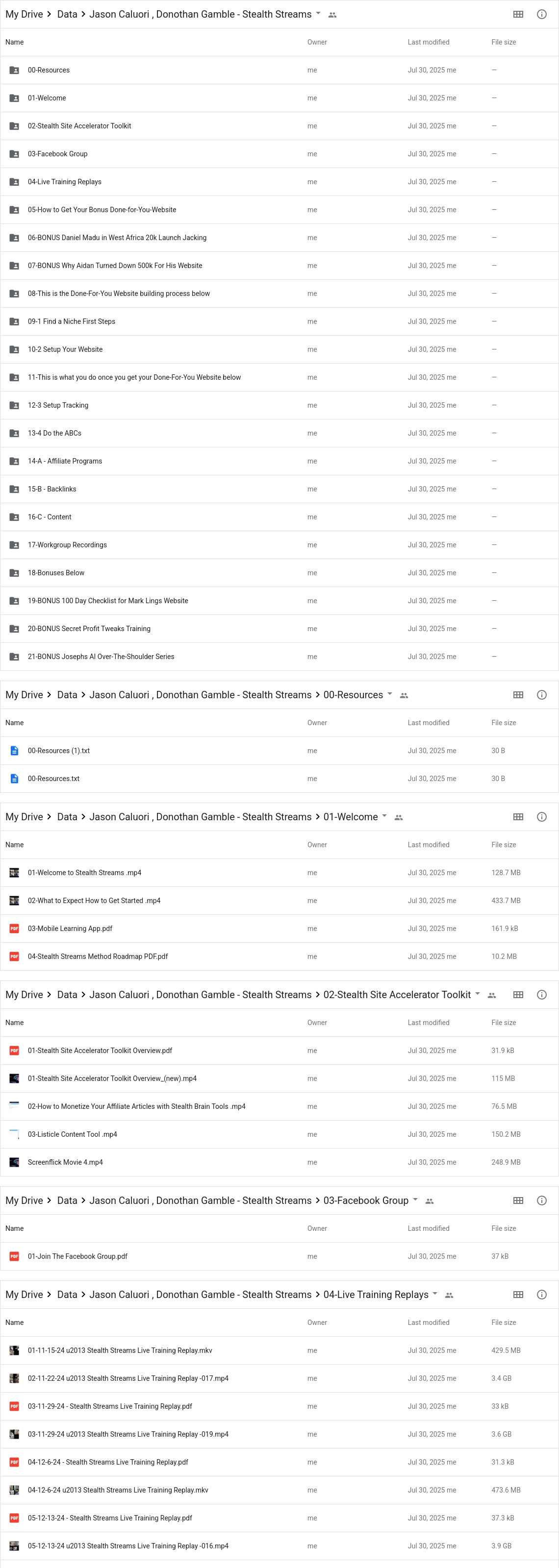
Task: Go to My Drive in top breadcrumb
Action: tap(25, 14)
